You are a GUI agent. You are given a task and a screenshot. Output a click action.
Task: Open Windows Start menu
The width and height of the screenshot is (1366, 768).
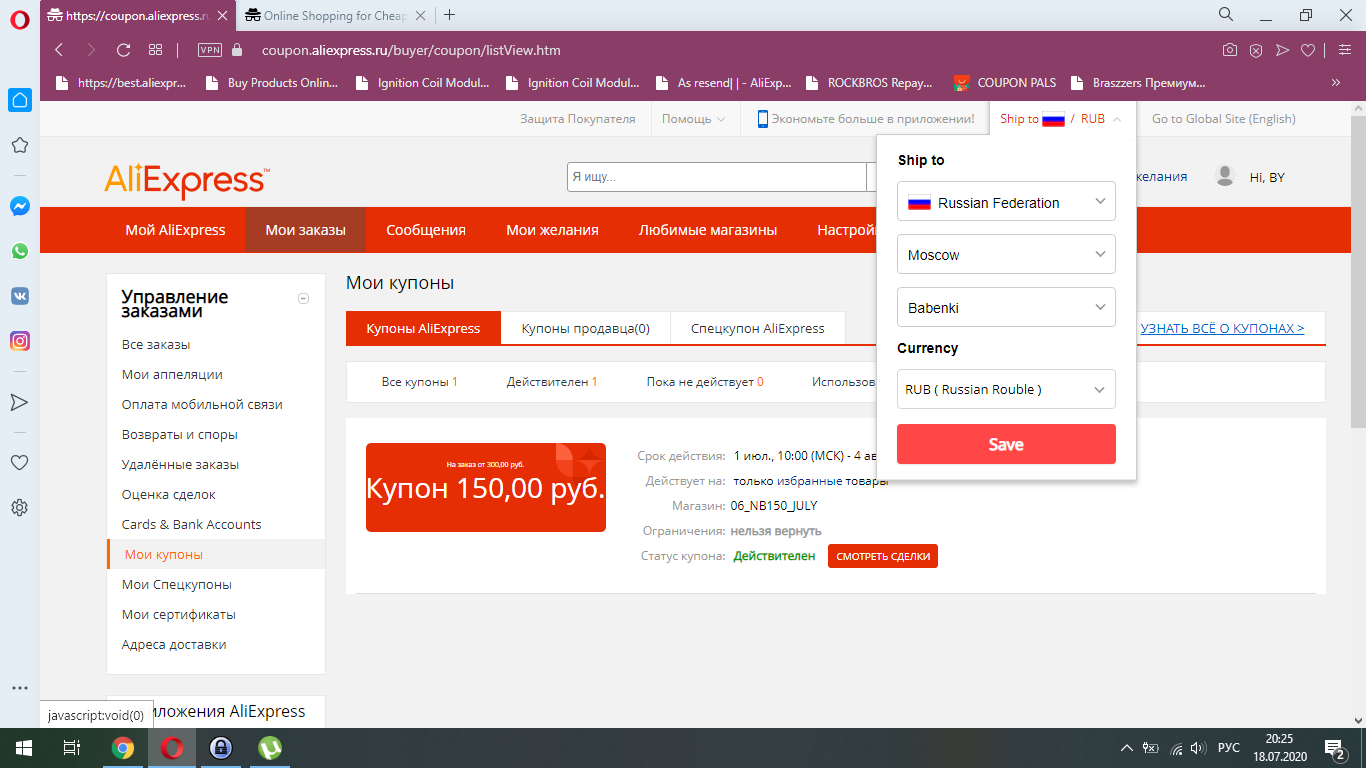pos(22,748)
